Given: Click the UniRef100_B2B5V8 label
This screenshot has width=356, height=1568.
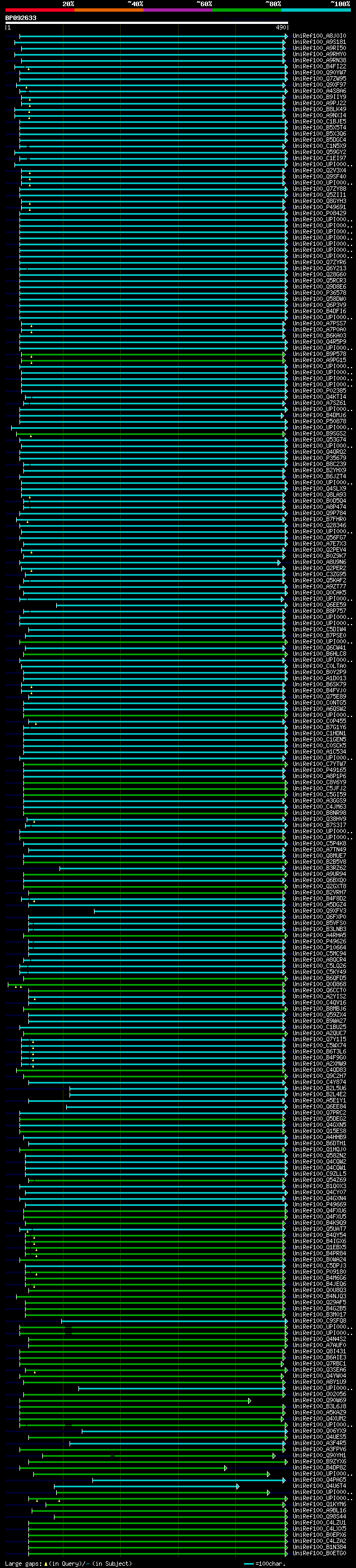Looking at the screenshot, I should [319, 862].
